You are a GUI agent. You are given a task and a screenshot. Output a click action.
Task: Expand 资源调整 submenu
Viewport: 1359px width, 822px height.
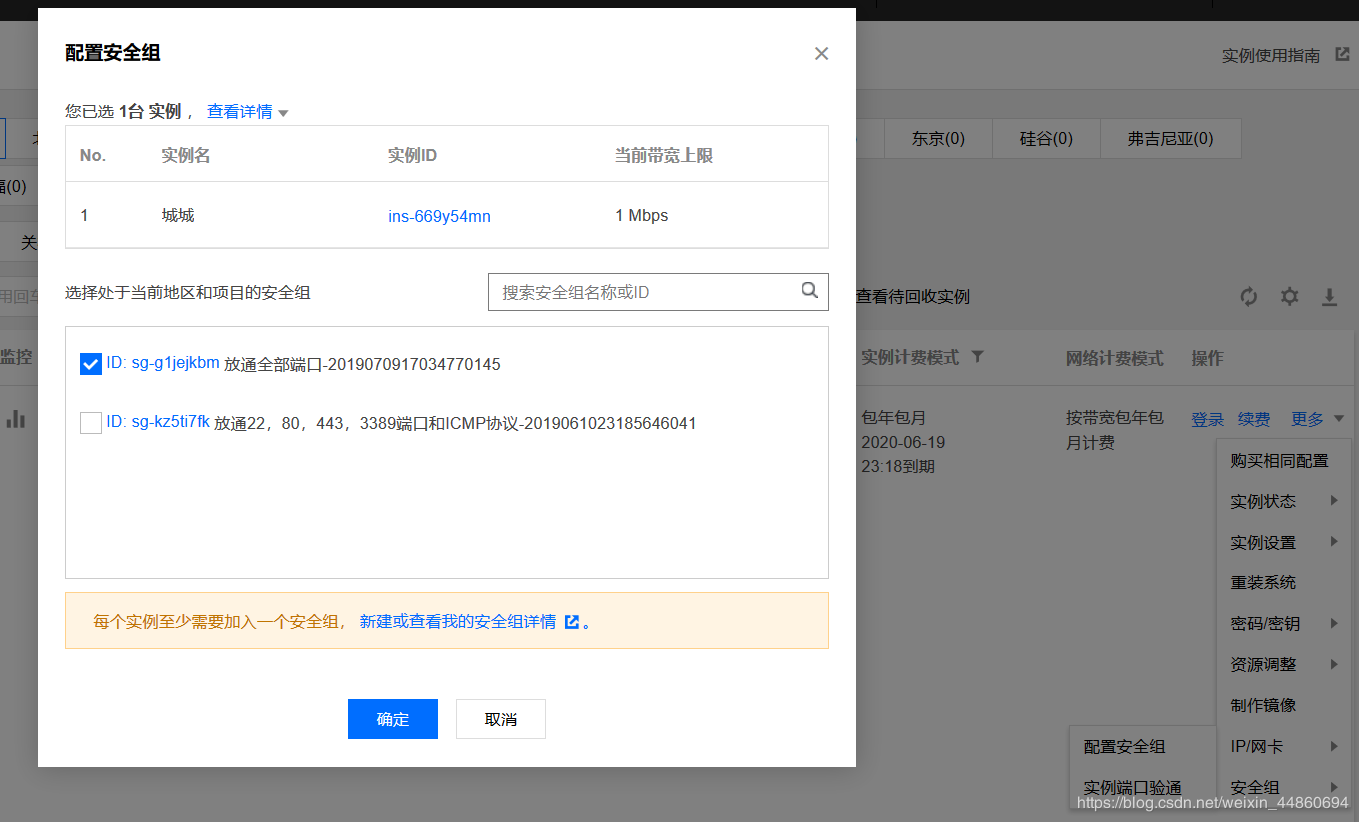click(1284, 664)
